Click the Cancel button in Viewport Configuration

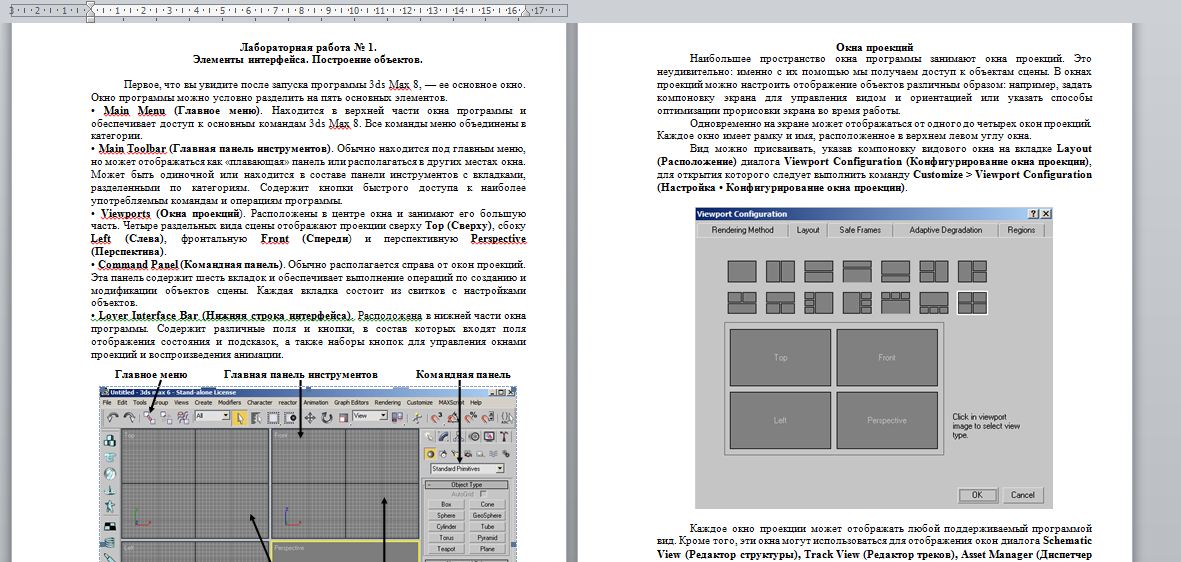tap(1022, 495)
